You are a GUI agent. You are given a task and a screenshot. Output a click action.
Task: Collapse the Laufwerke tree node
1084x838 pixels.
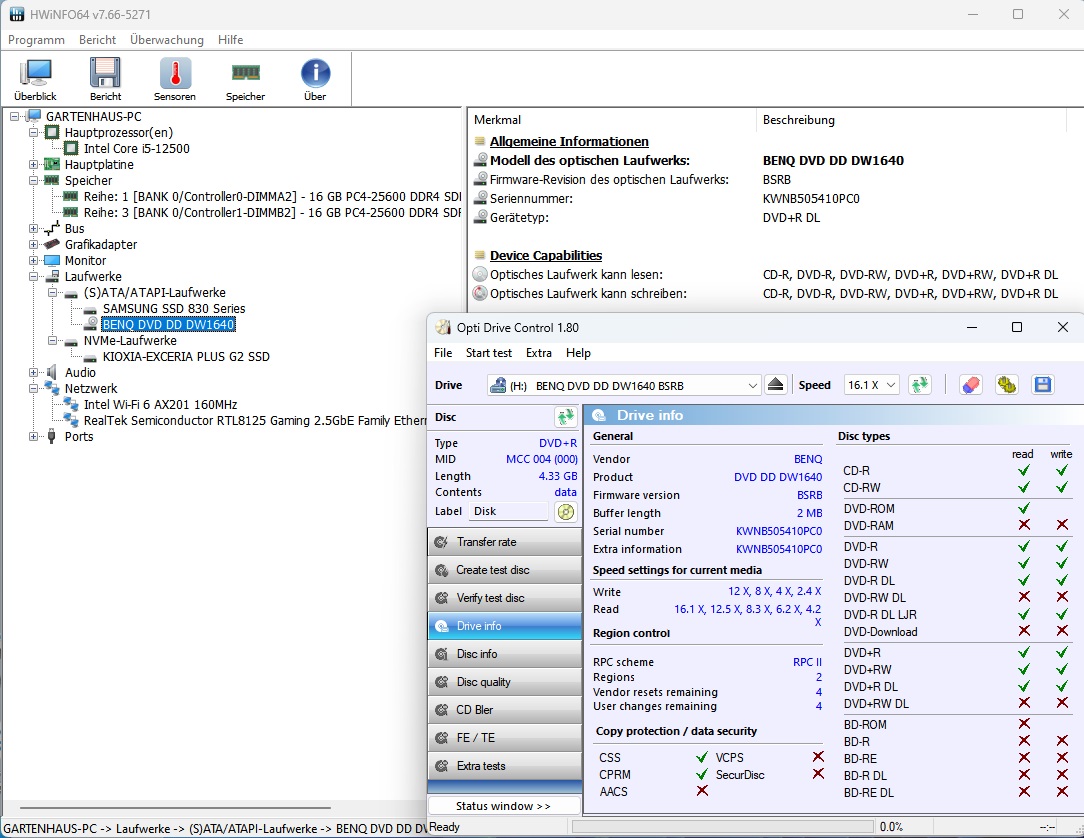coord(33,277)
